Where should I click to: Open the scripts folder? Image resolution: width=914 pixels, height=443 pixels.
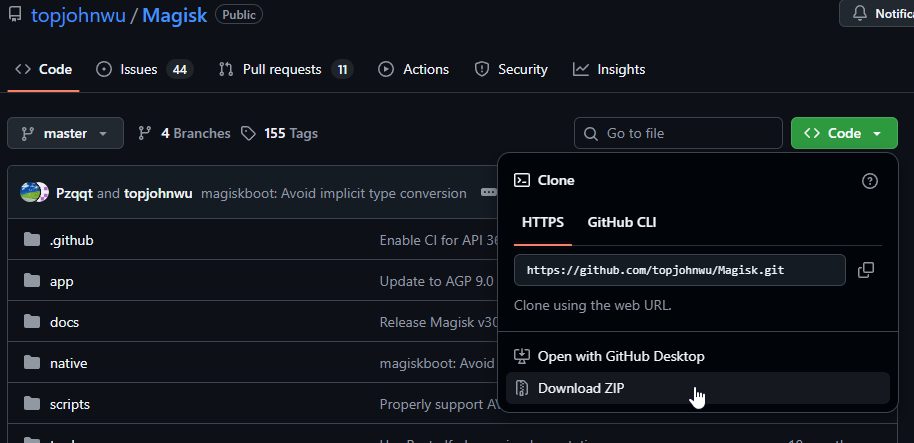pyautogui.click(x=70, y=404)
